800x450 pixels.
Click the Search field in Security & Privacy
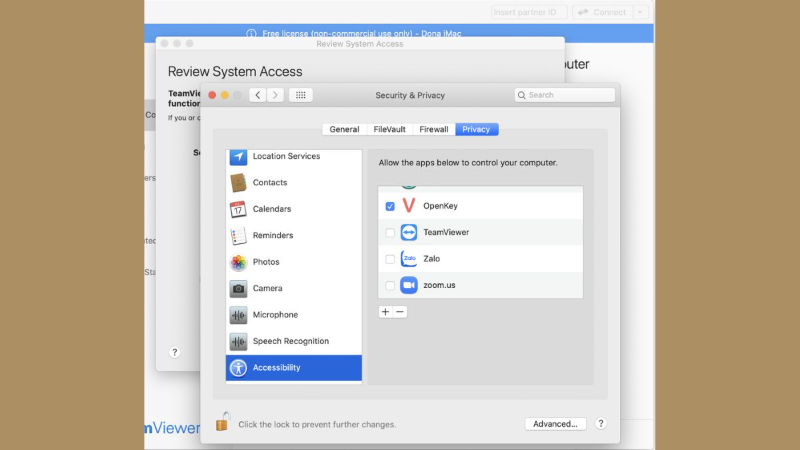(x=565, y=95)
